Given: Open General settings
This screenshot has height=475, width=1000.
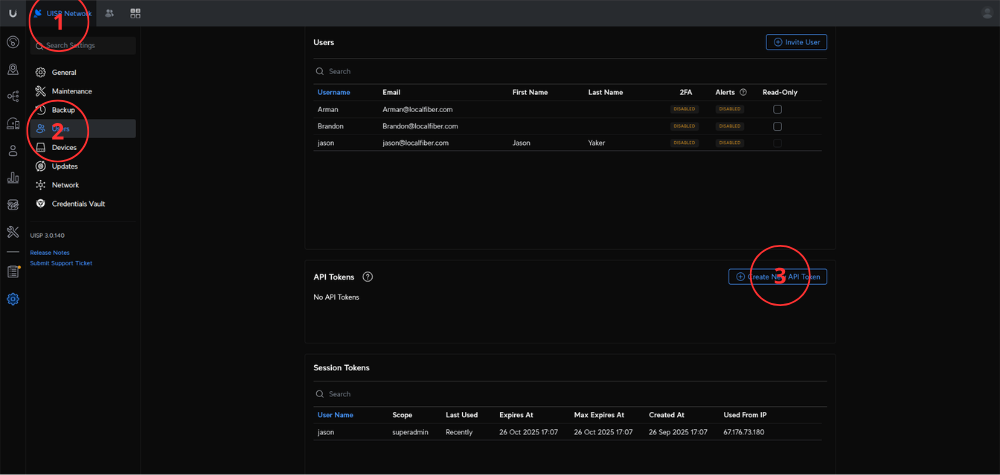Looking at the screenshot, I should 83,73.
